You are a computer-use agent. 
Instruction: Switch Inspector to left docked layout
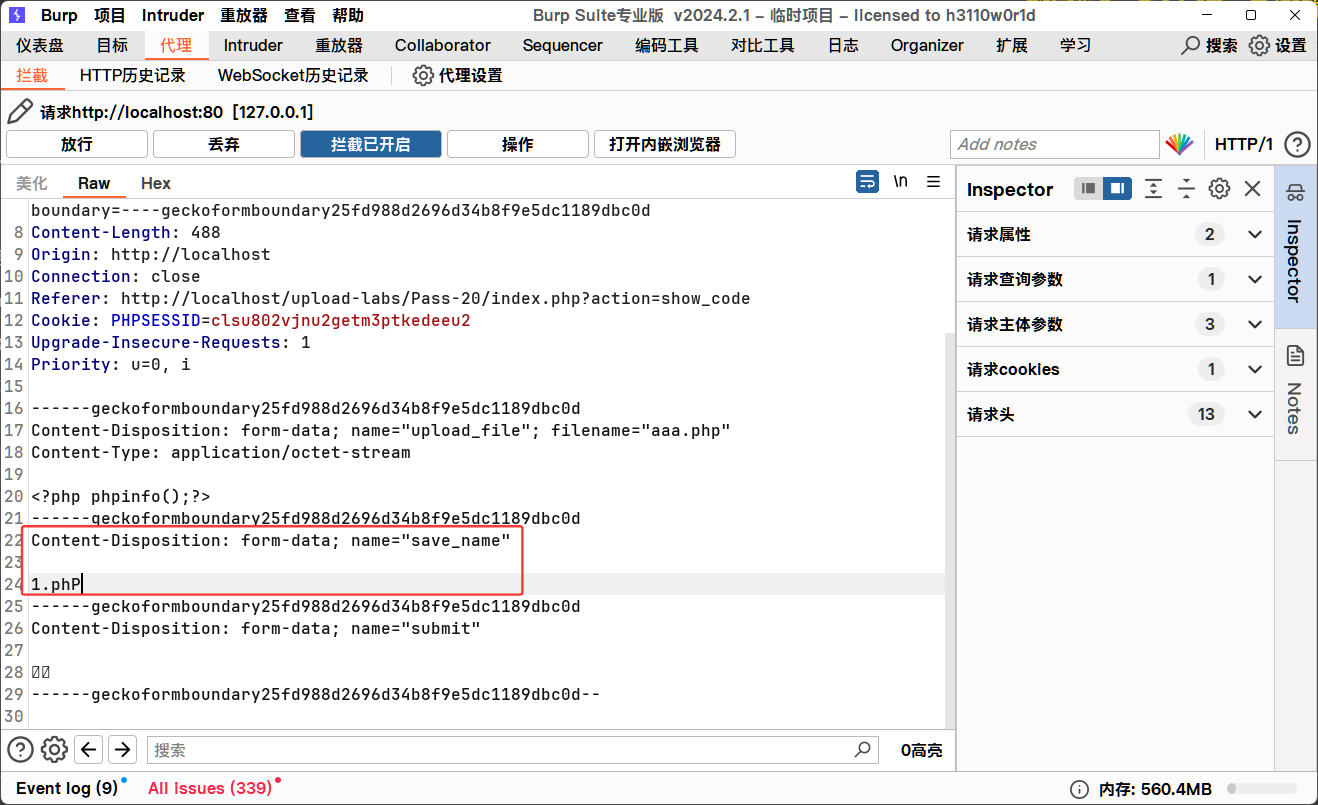[x=1089, y=188]
